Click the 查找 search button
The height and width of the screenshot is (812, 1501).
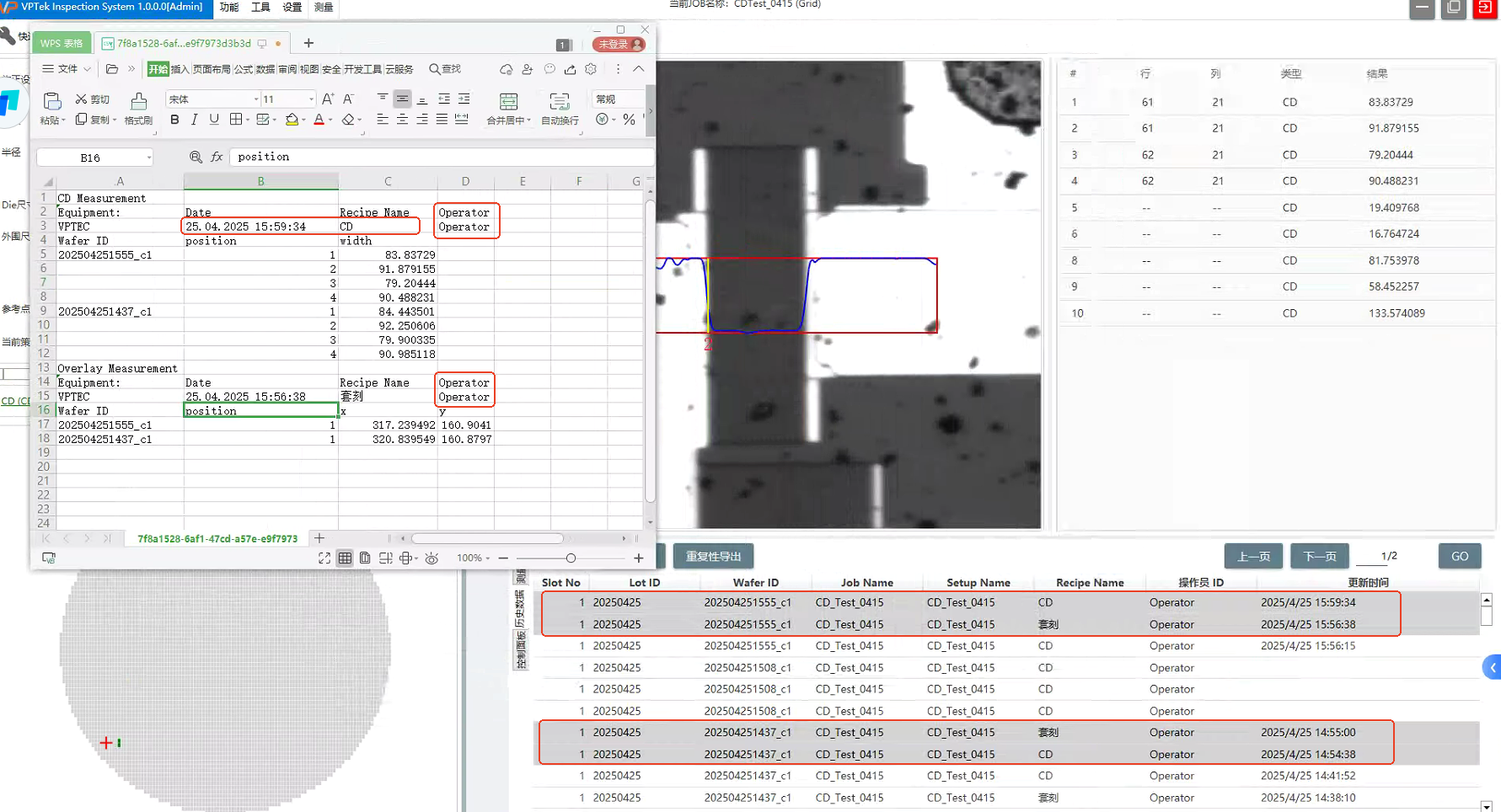445,69
